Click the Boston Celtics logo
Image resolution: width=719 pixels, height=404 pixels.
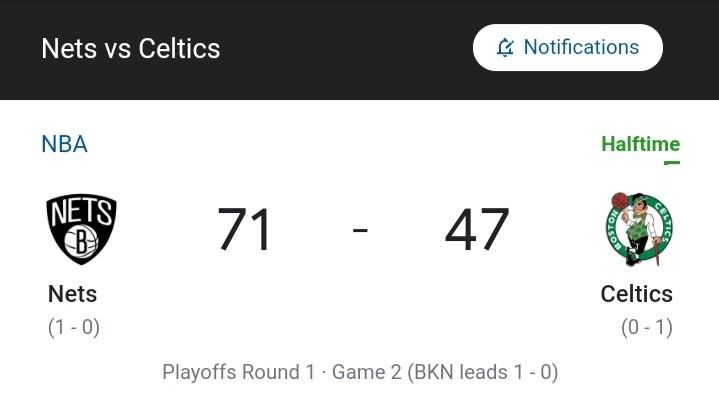(639, 229)
